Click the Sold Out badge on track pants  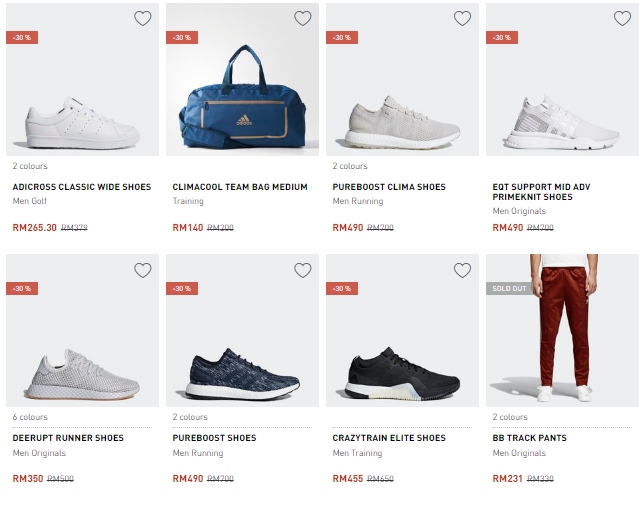507,288
